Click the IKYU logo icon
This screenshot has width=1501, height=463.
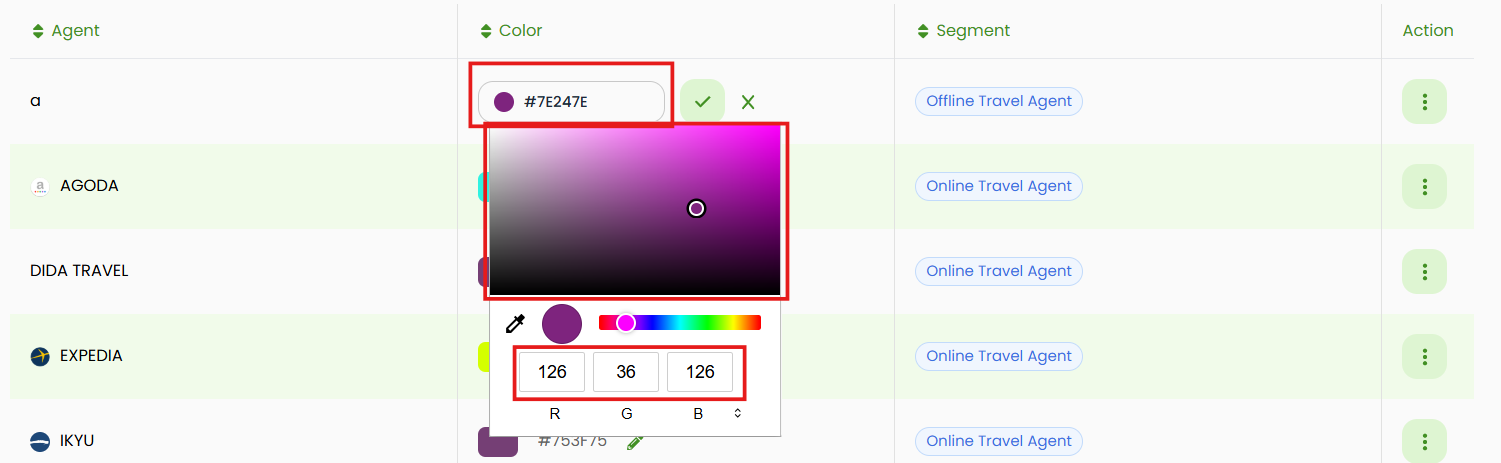(x=40, y=441)
